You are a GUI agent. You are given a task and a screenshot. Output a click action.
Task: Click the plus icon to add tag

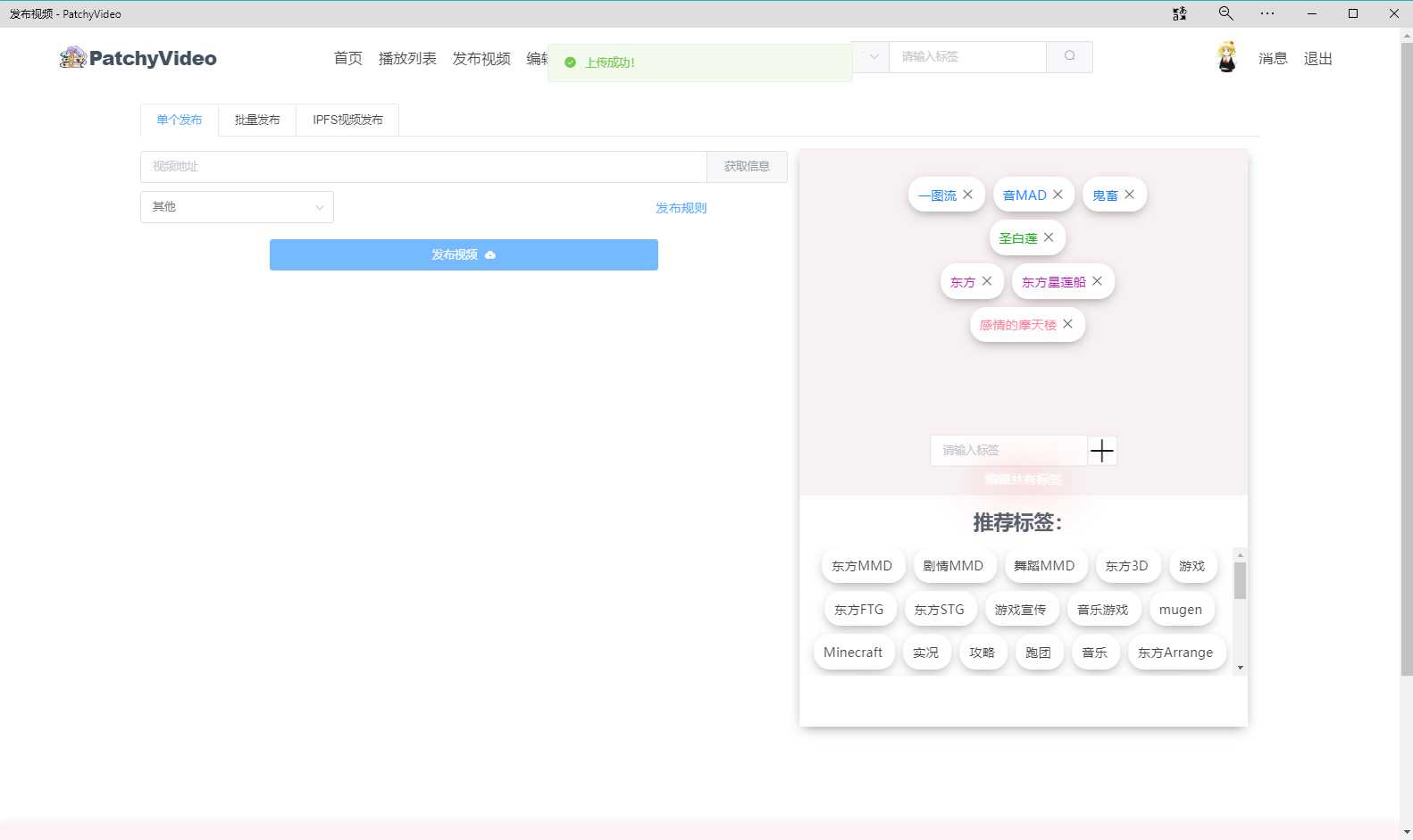click(1102, 451)
